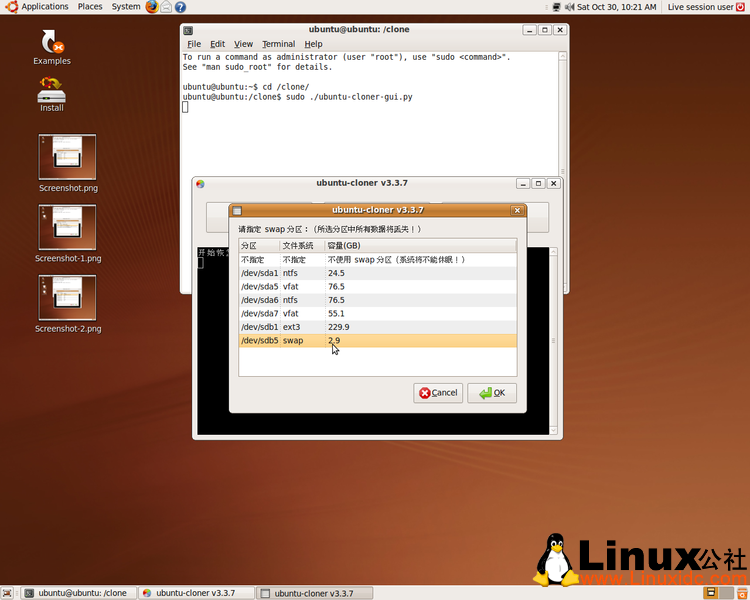This screenshot has width=750, height=600.
Task: Sort by the 容量(GB) column header
Action: click(421, 246)
